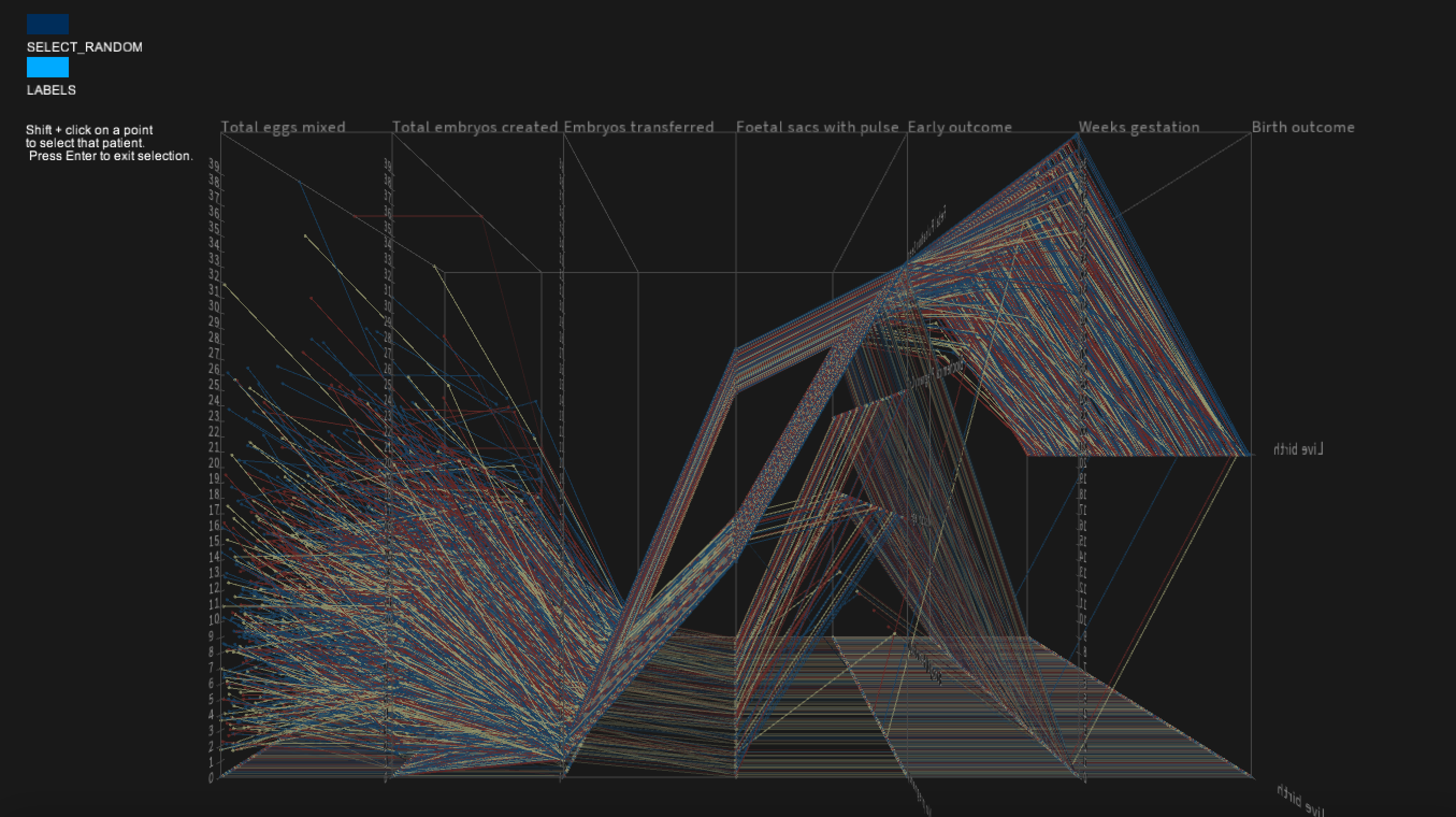
Task: Click the 'Foetal sacs with pulse' axis title
Action: click(x=817, y=127)
